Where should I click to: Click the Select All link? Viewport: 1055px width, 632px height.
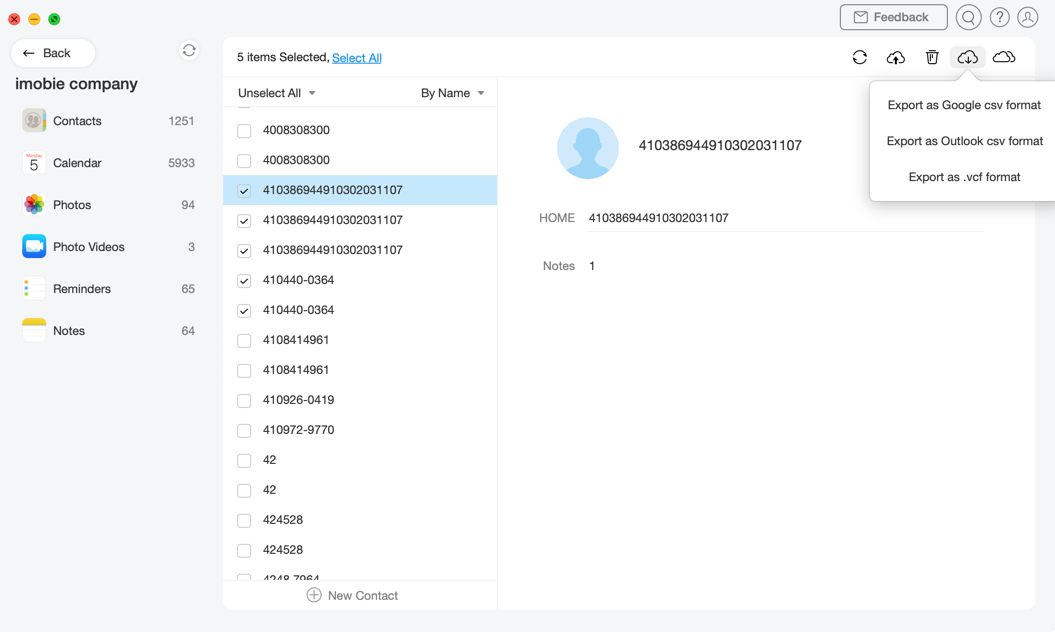point(357,58)
